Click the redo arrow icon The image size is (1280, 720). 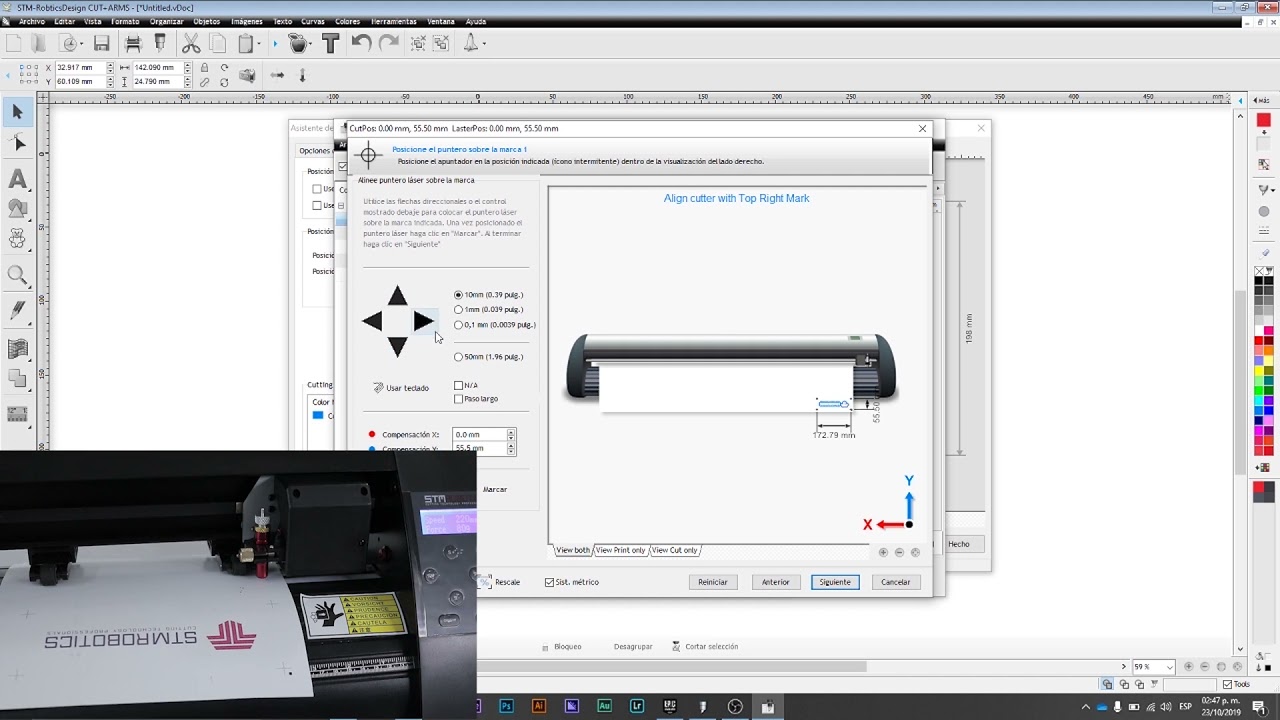pyautogui.click(x=389, y=43)
